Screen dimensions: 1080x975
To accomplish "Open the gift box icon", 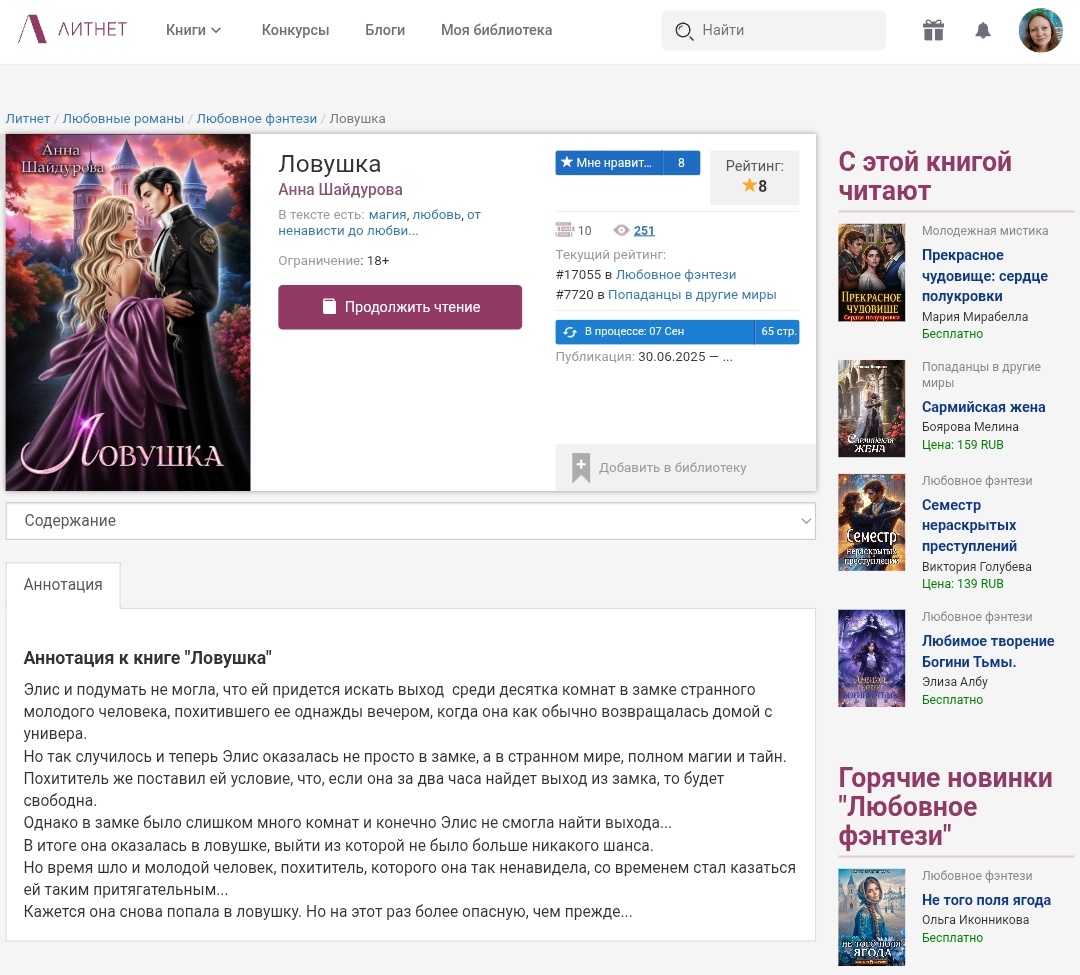I will 933,30.
